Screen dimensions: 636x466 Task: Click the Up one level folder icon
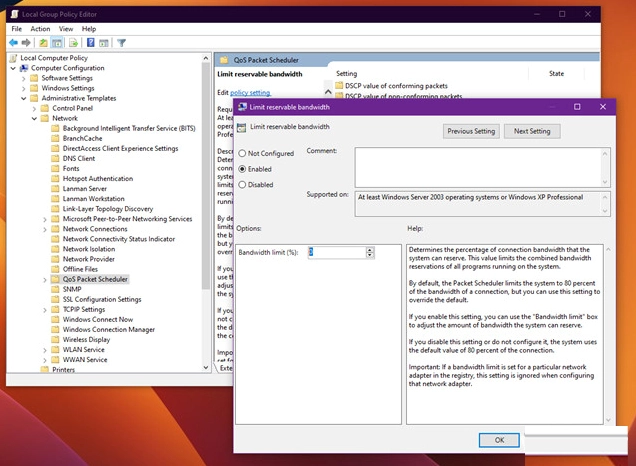pos(43,43)
